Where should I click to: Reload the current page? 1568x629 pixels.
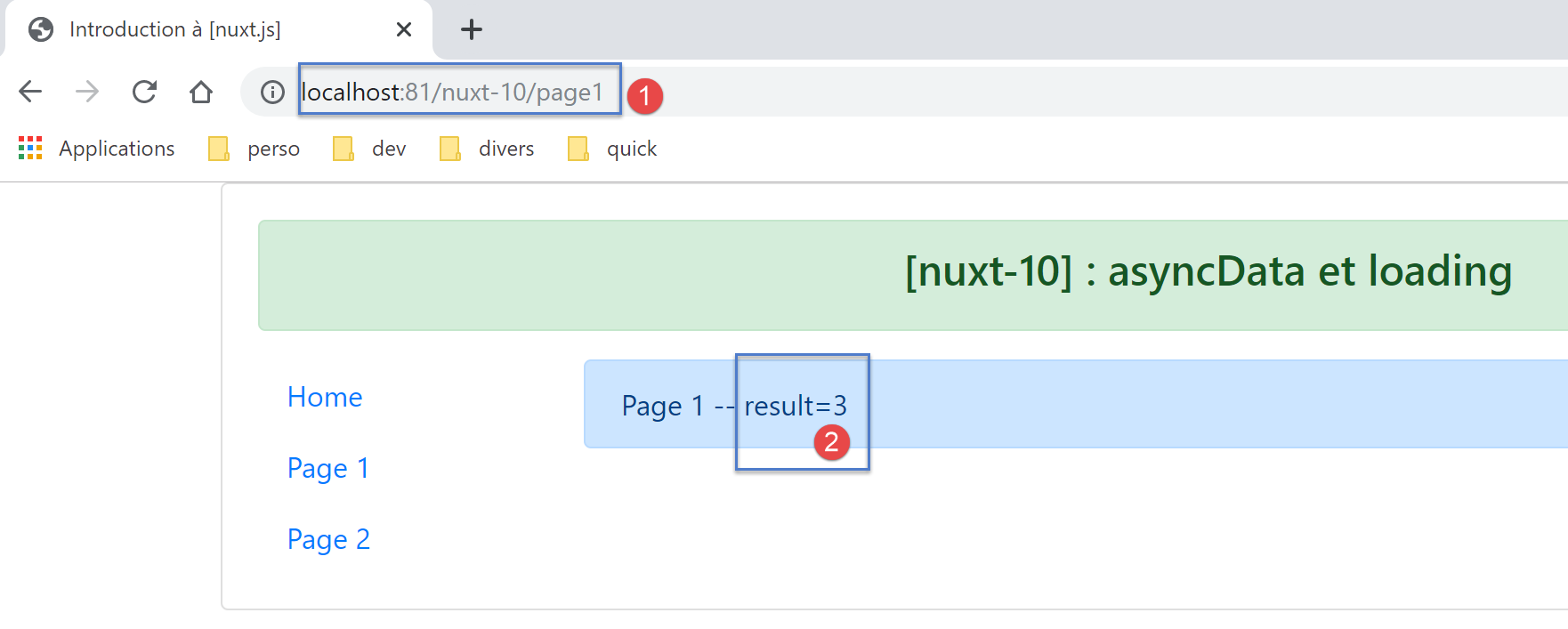click(x=144, y=92)
